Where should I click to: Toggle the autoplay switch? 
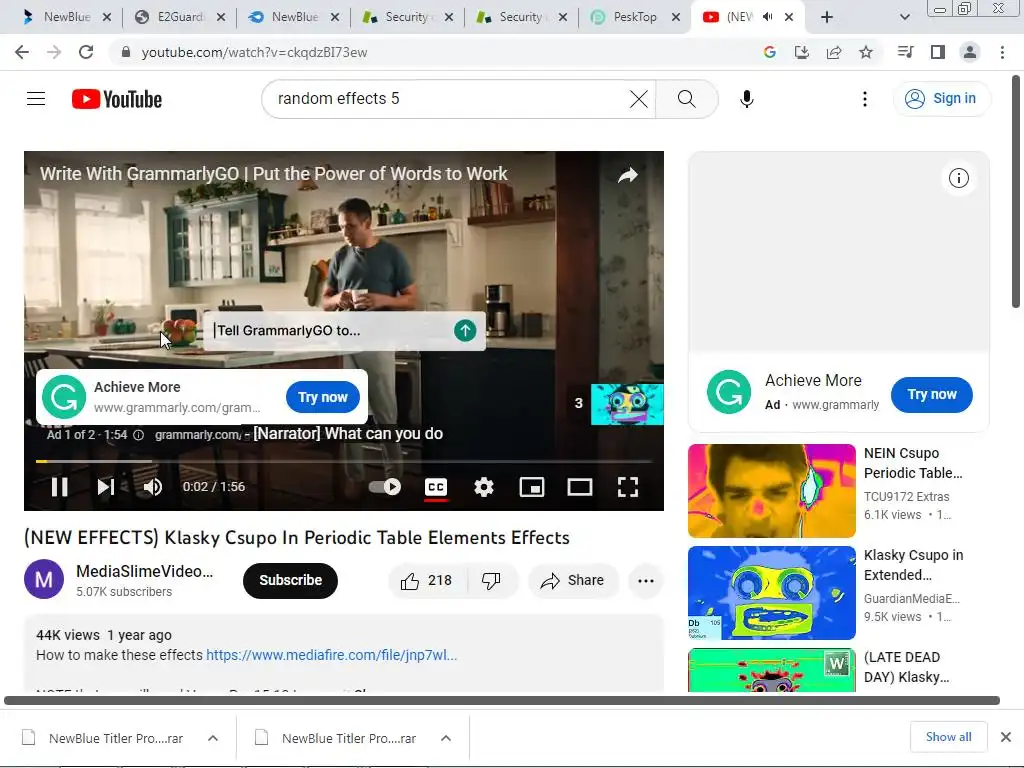[x=385, y=487]
